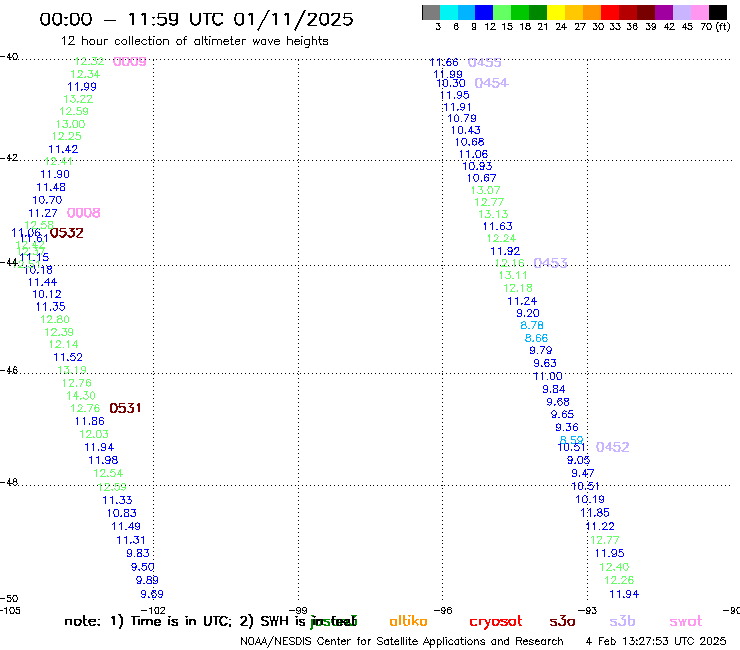Click the wave height value '12.40'
The width and height of the screenshot is (740, 650).
click(x=614, y=567)
